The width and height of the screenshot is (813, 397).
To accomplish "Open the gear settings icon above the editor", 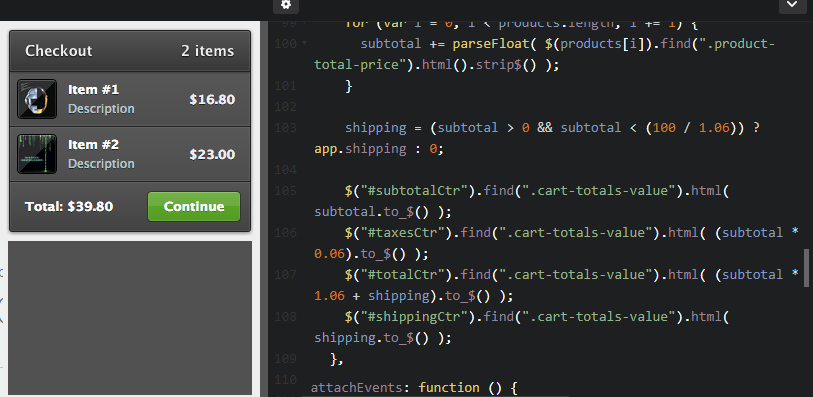I will click(286, 5).
